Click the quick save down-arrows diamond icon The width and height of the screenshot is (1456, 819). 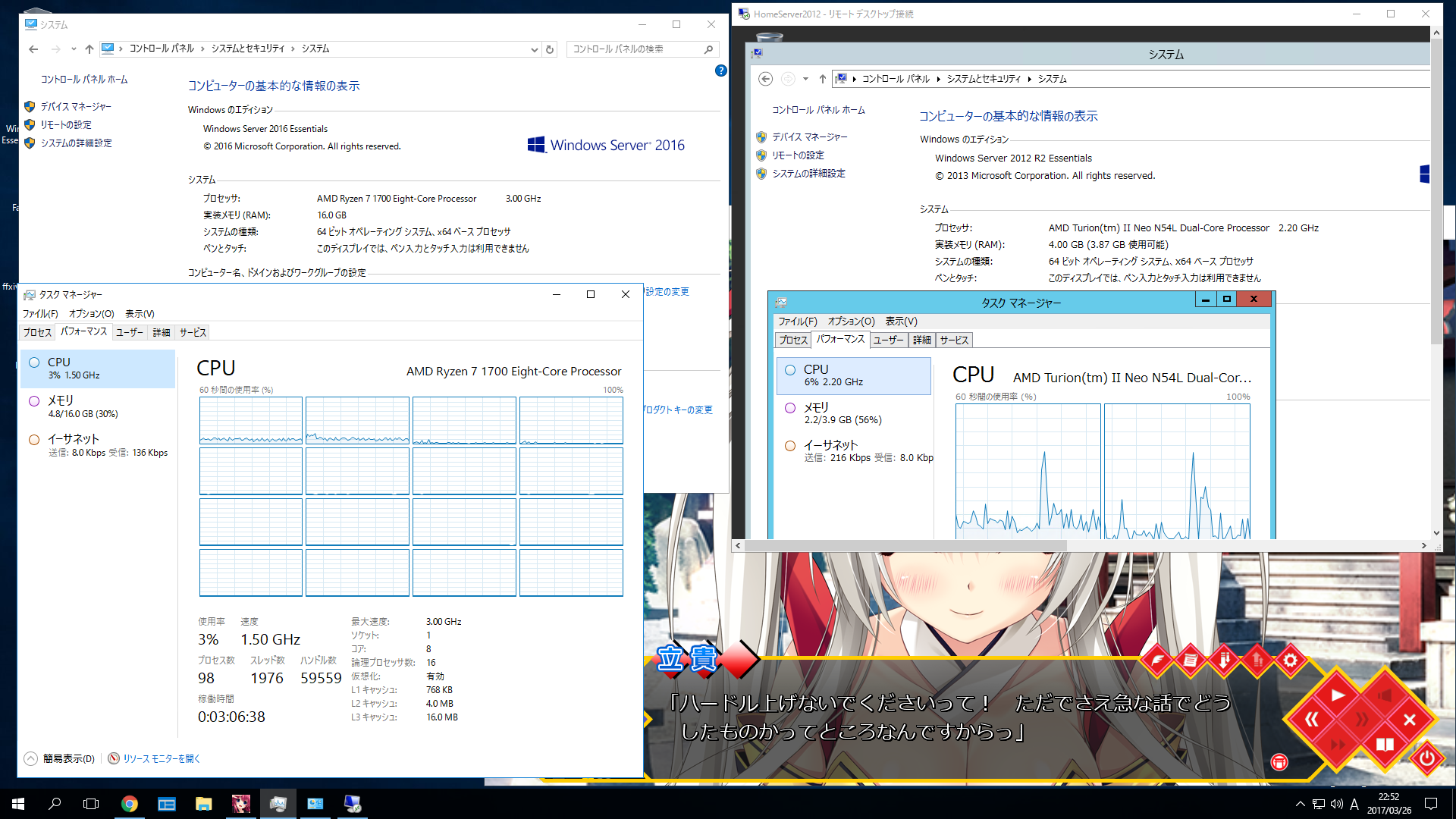(x=1224, y=661)
